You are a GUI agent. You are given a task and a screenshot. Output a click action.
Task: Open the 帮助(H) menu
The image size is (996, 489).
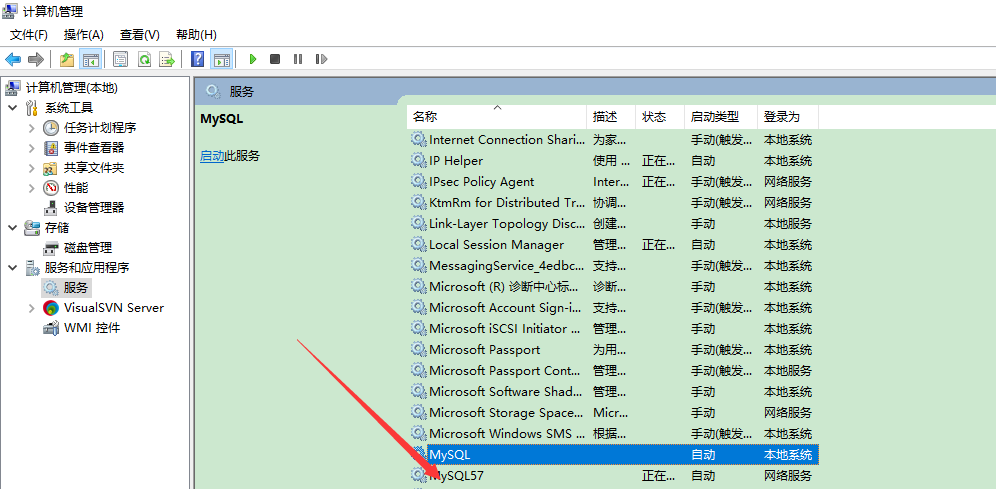point(196,34)
